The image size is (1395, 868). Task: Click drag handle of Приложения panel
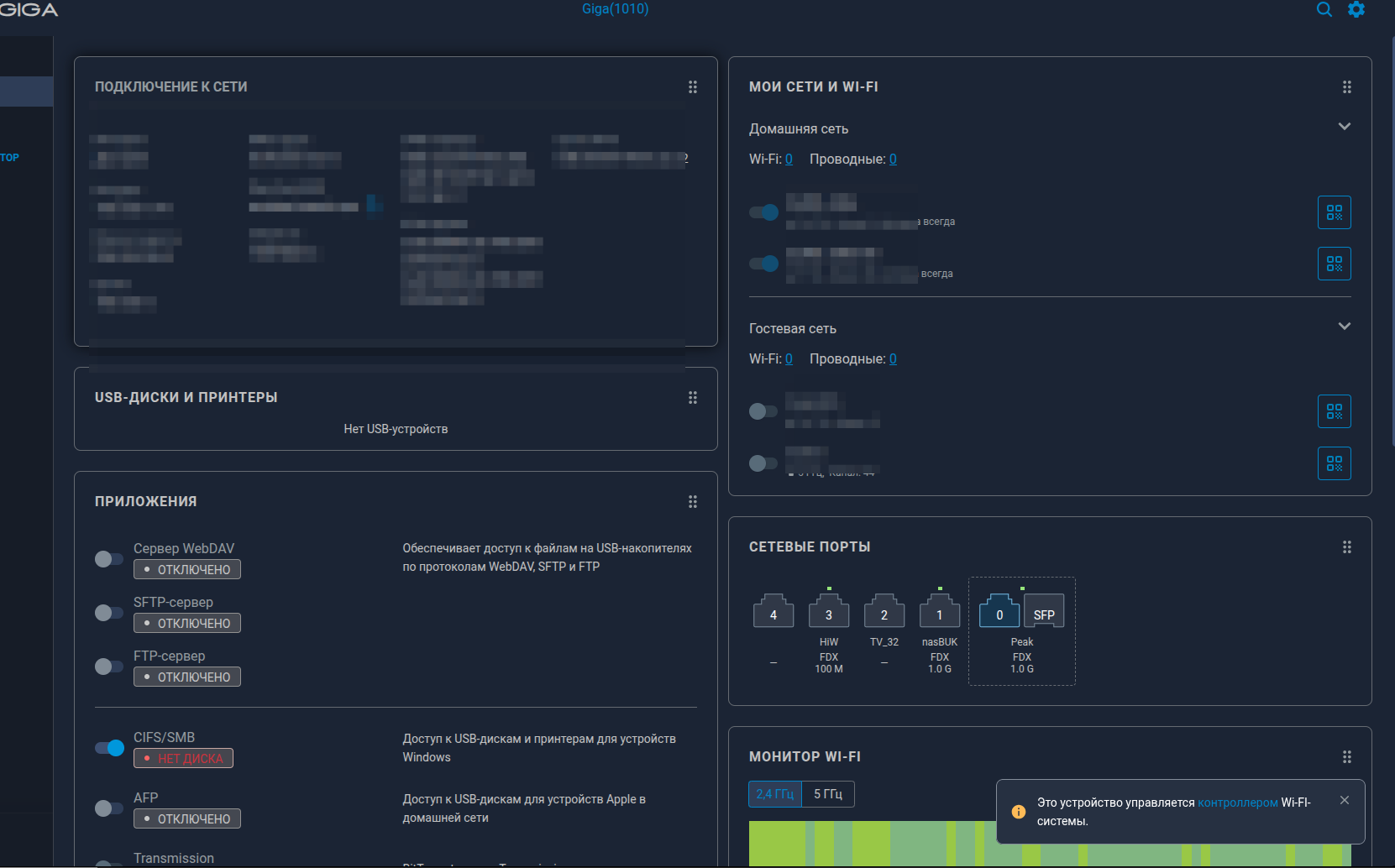pyautogui.click(x=693, y=502)
